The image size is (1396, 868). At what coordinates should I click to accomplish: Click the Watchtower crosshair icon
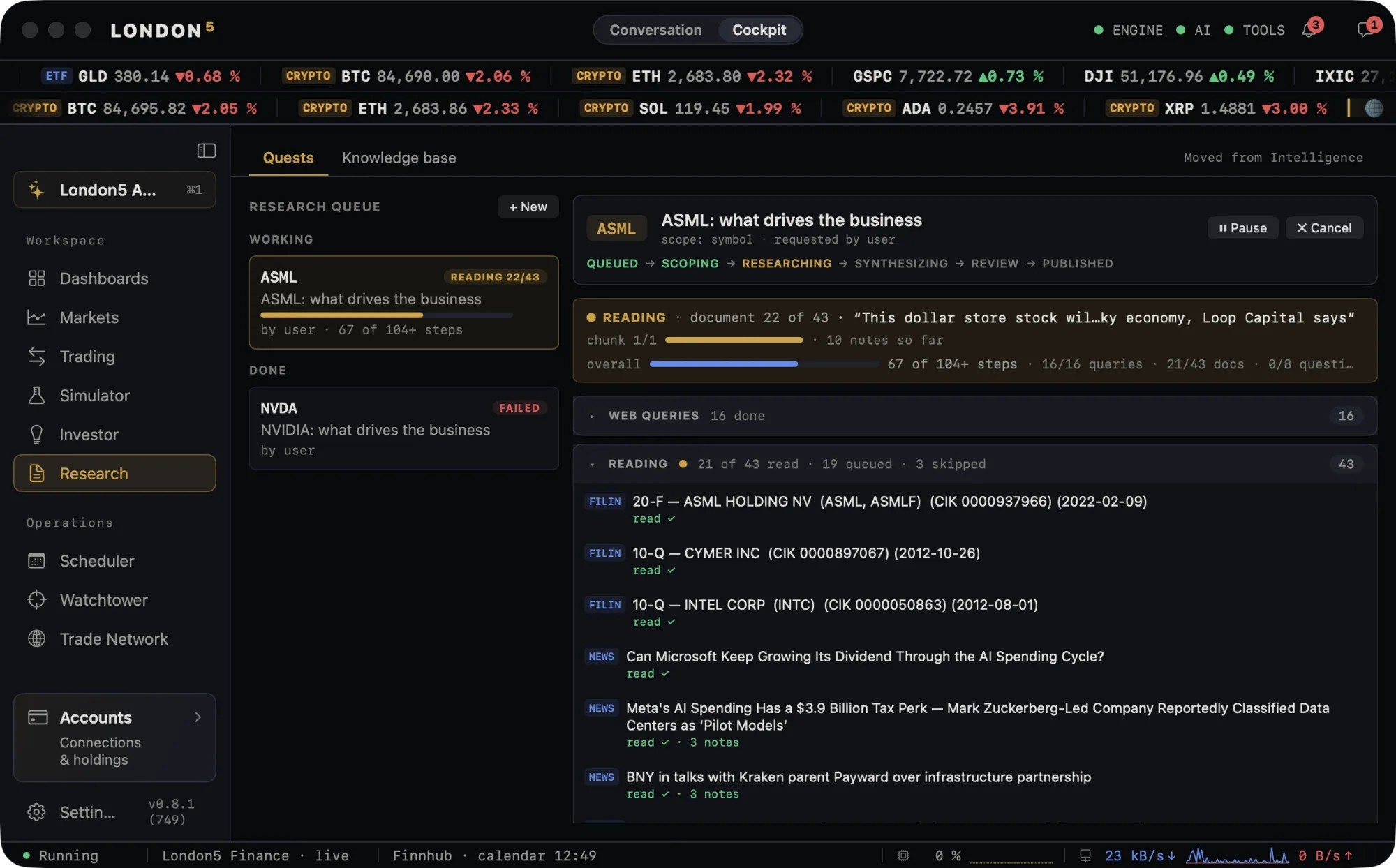pos(36,600)
